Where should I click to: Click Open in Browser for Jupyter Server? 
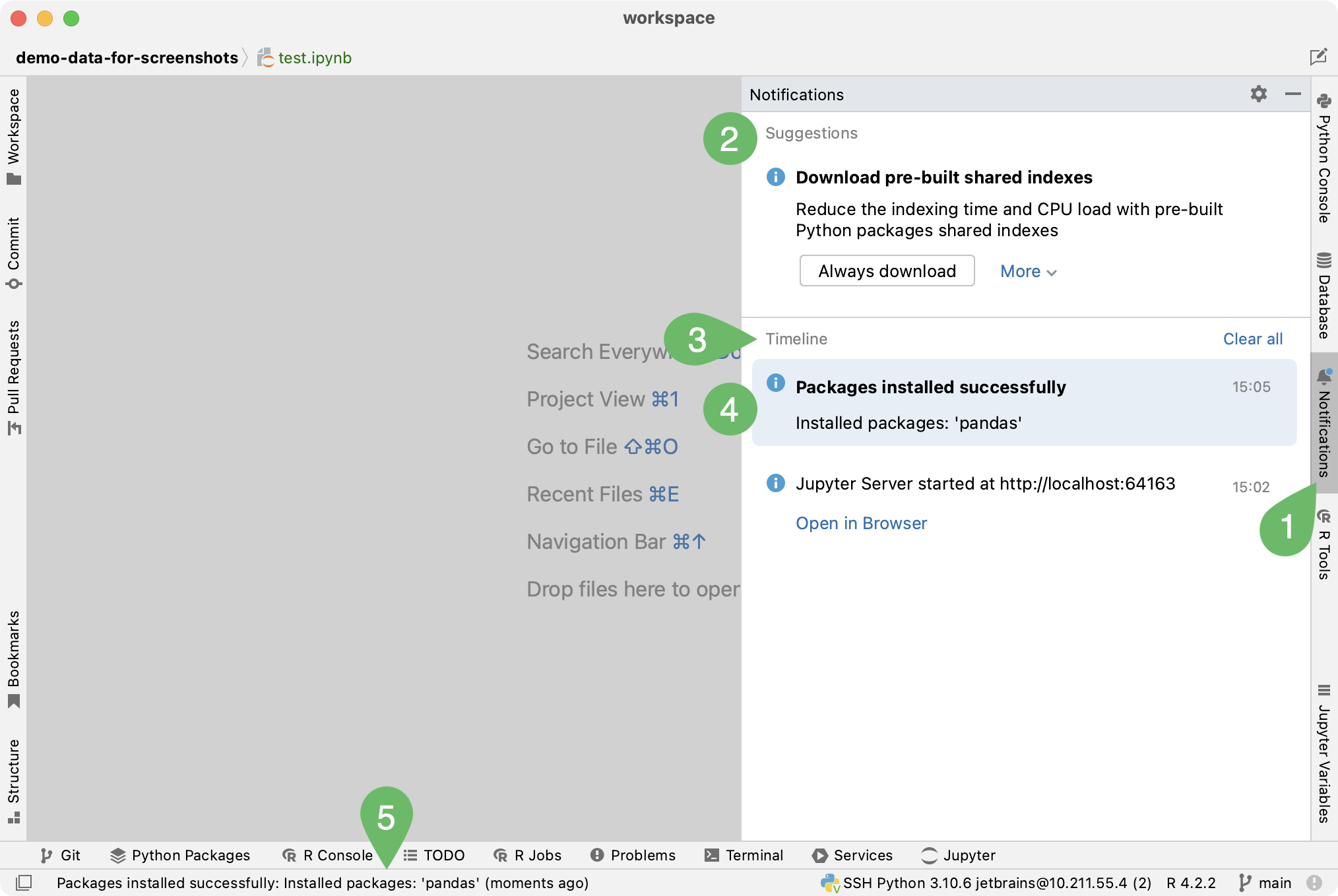861,523
